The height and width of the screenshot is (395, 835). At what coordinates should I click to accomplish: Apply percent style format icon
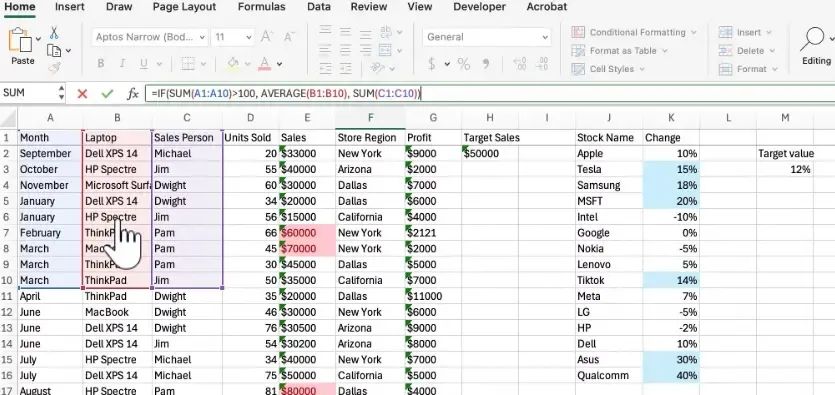(x=463, y=64)
